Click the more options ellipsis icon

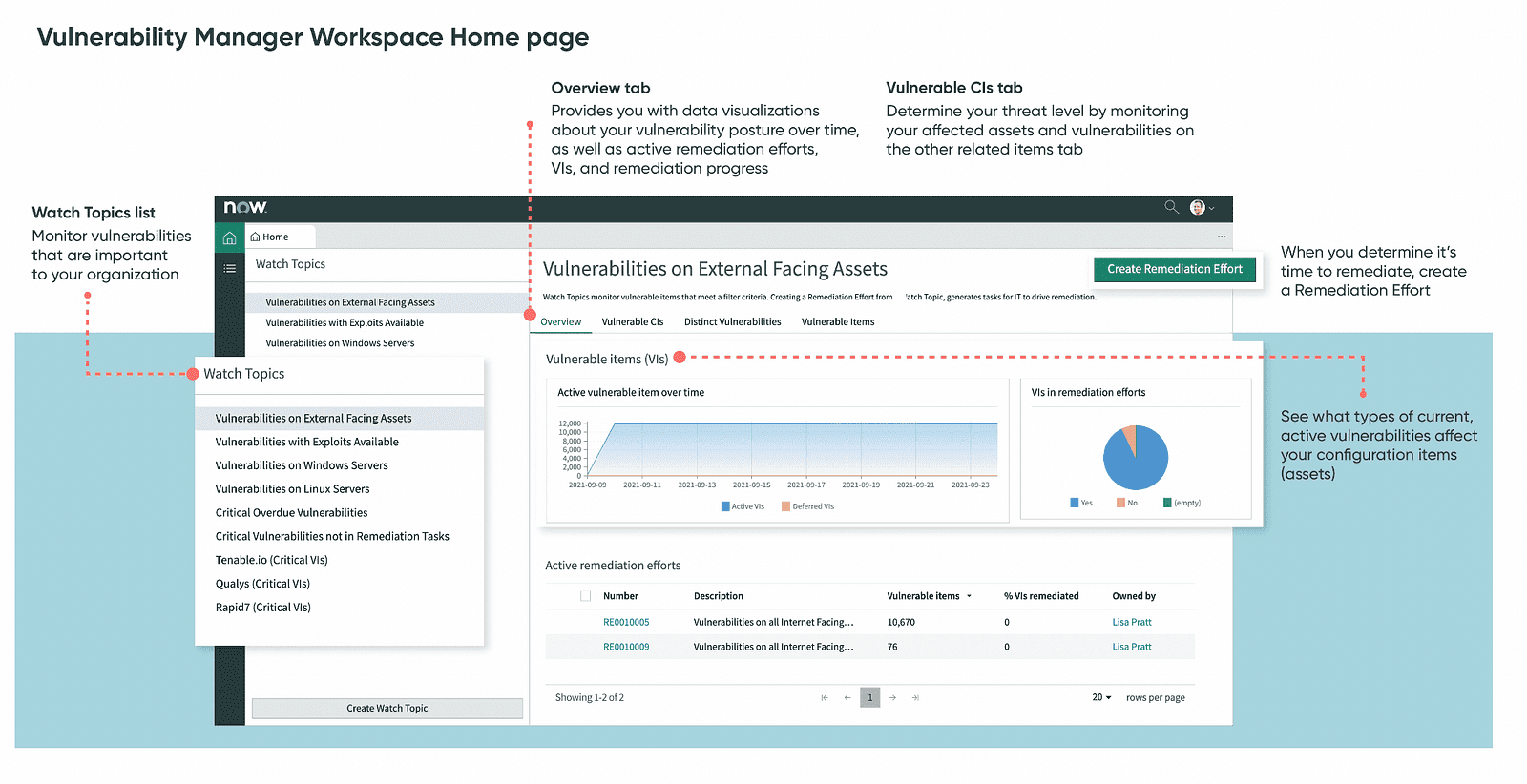pyautogui.click(x=1221, y=237)
